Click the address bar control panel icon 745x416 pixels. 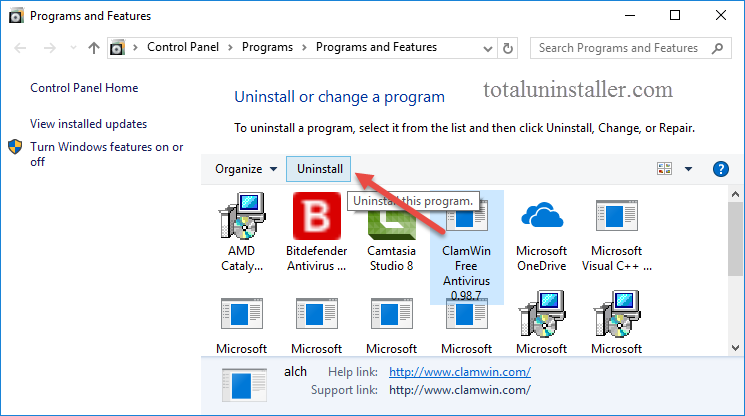tap(117, 48)
